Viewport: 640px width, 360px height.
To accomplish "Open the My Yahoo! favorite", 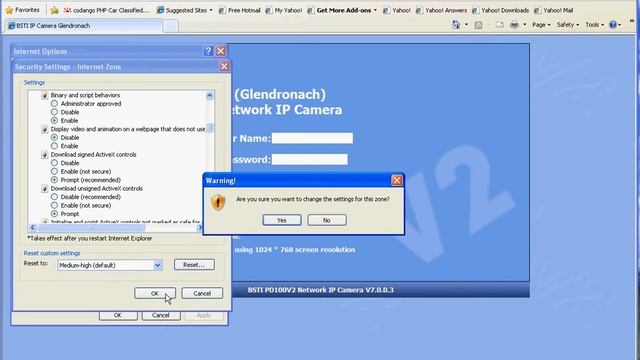I will 284,10.
